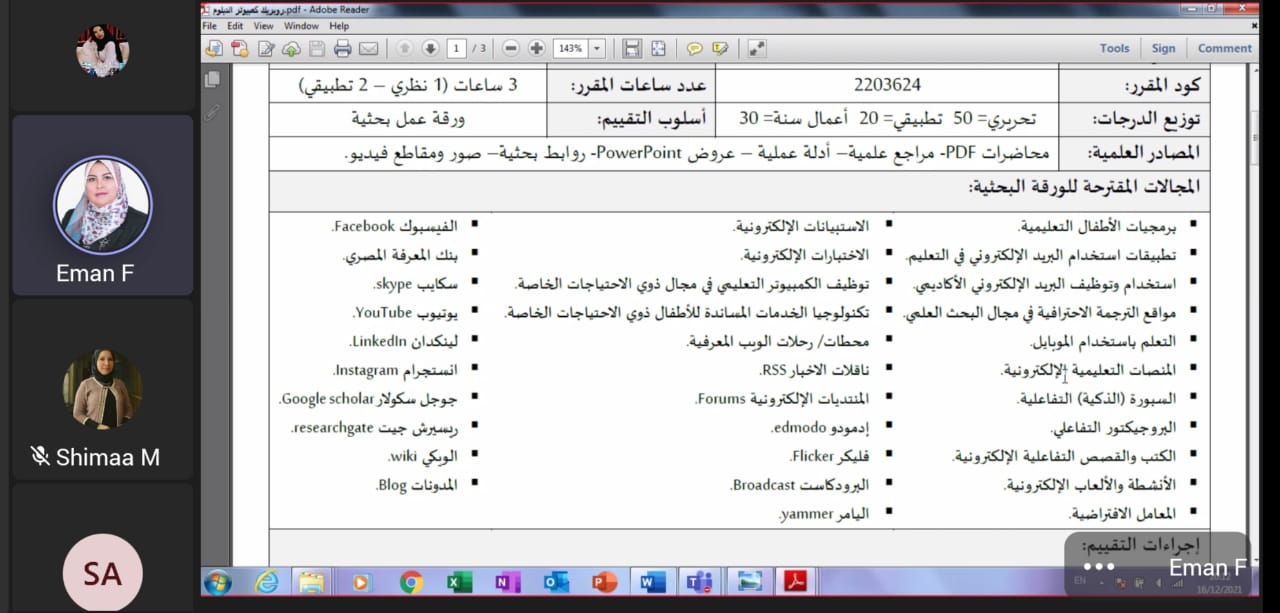Screen dimensions: 1280x613
Task: Click the Convert file to PDF icon
Action: coord(240,48)
